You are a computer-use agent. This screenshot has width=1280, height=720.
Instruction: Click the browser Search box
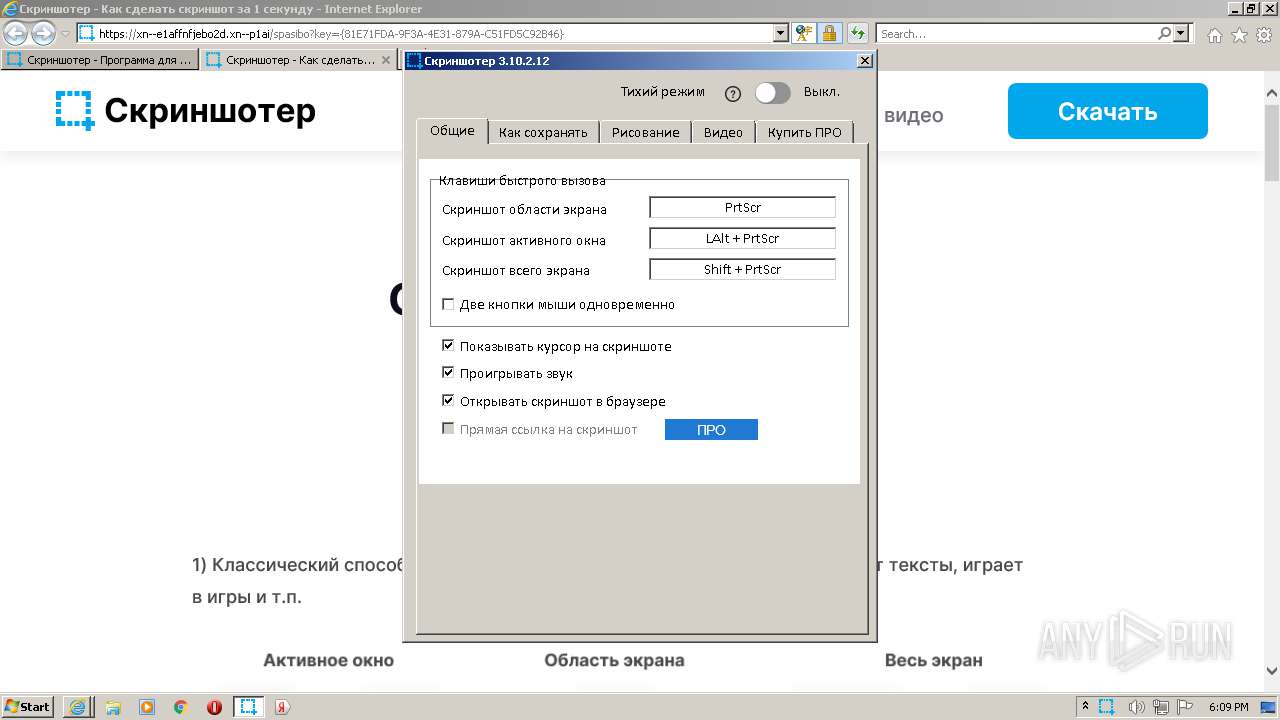pos(1016,33)
